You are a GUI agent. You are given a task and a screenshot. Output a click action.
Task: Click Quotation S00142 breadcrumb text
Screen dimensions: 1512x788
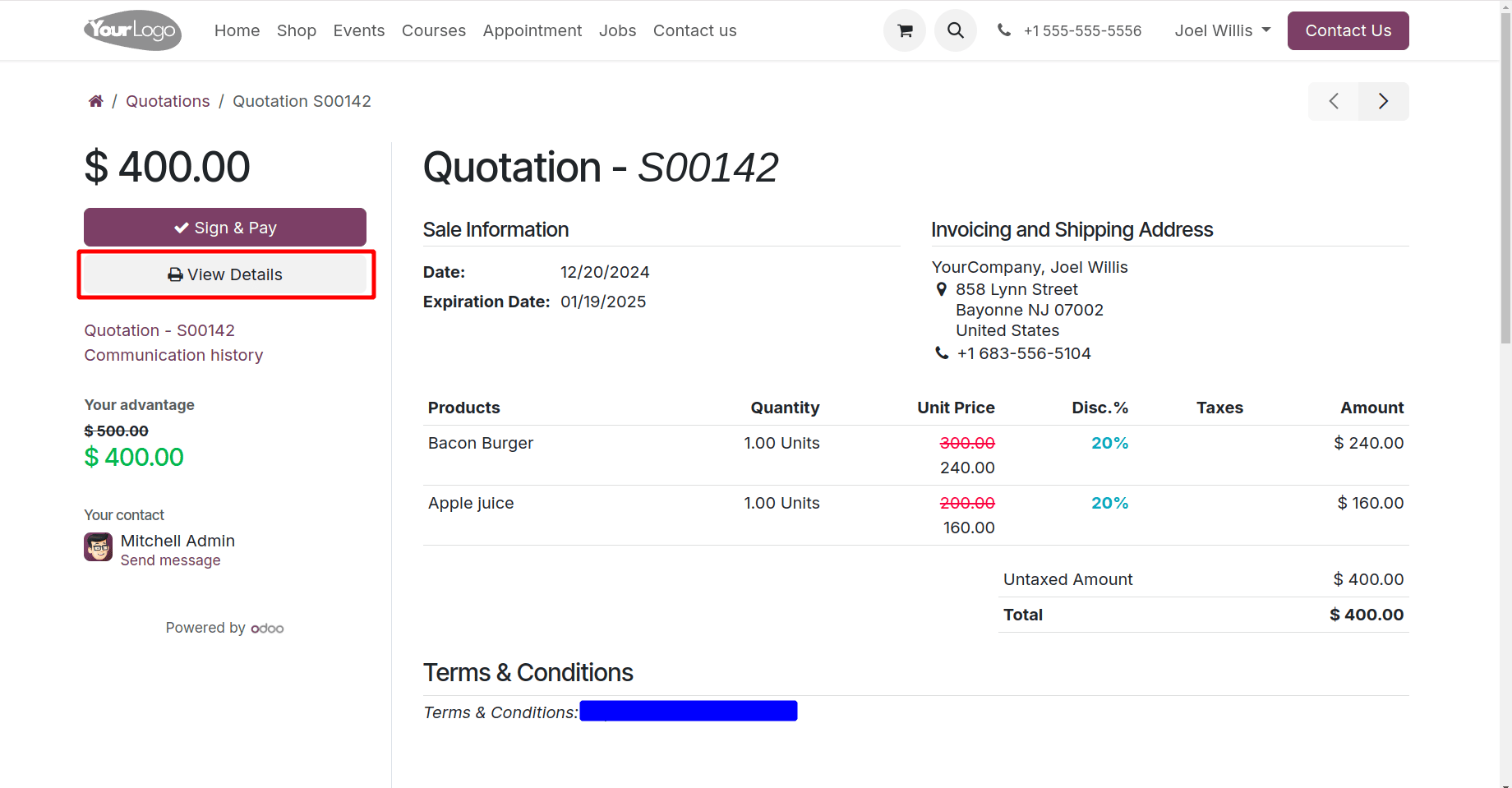[302, 101]
